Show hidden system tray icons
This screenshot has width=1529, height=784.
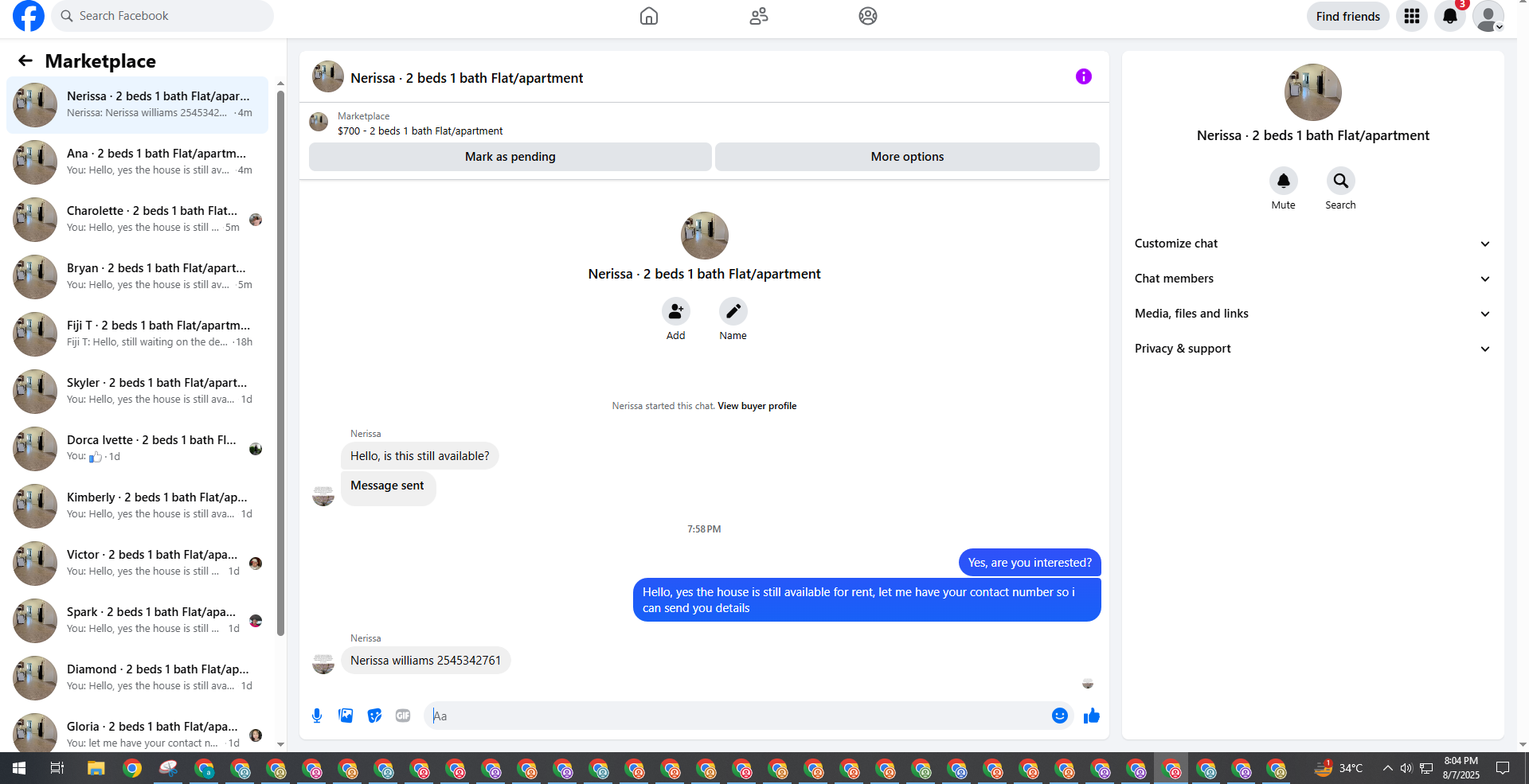[1388, 768]
